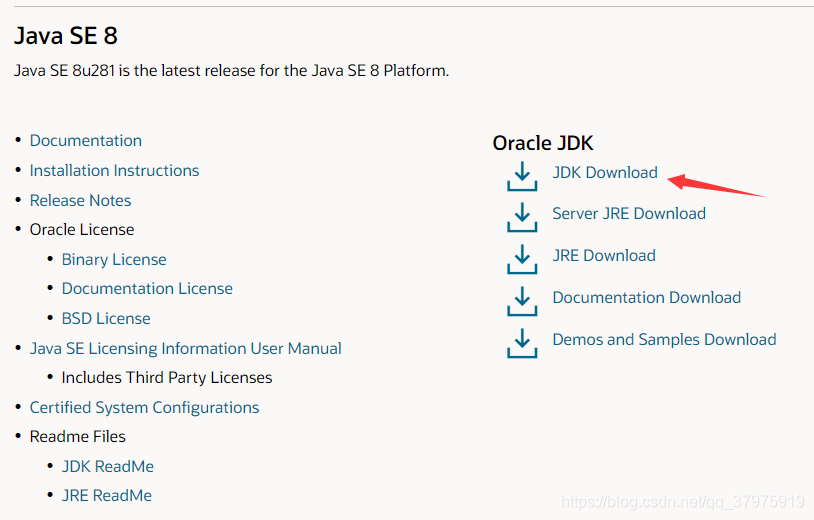Open the Binary License link

(x=114, y=259)
